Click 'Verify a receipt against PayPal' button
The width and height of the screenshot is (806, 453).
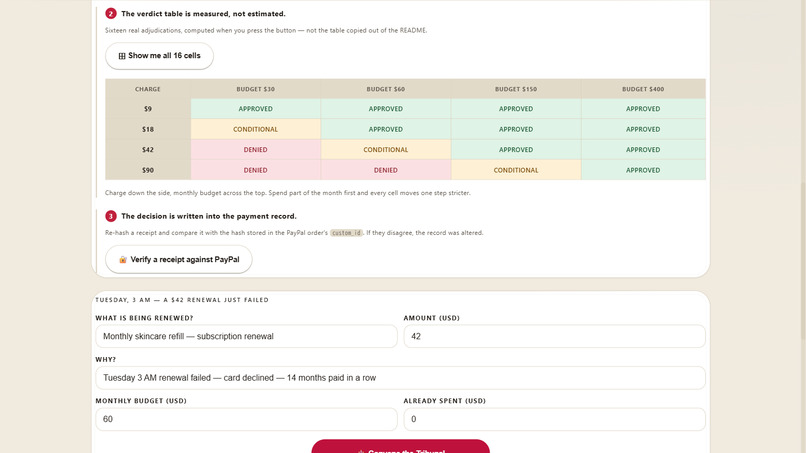(x=178, y=259)
